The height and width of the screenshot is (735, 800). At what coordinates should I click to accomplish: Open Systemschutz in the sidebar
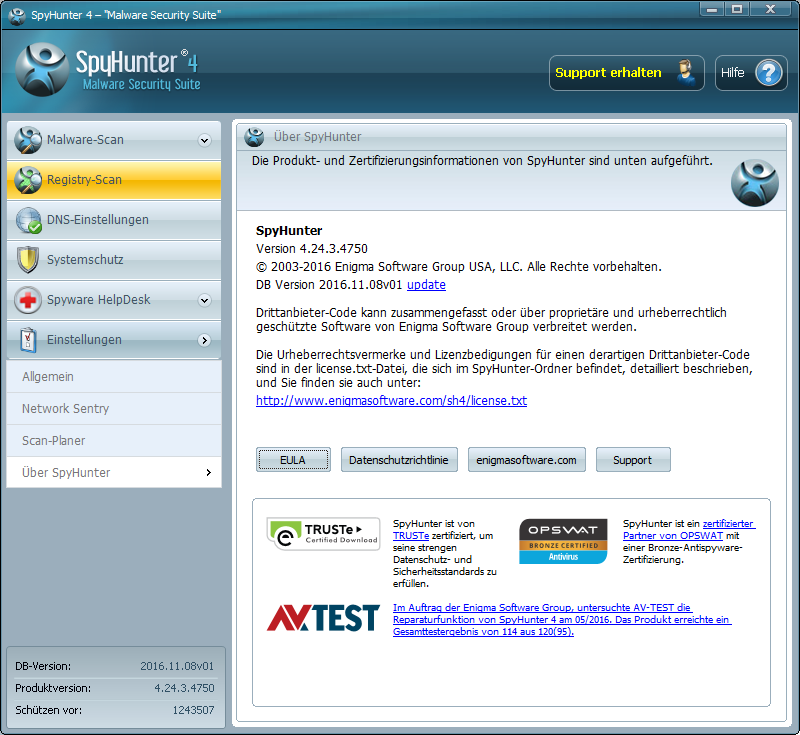coord(114,260)
